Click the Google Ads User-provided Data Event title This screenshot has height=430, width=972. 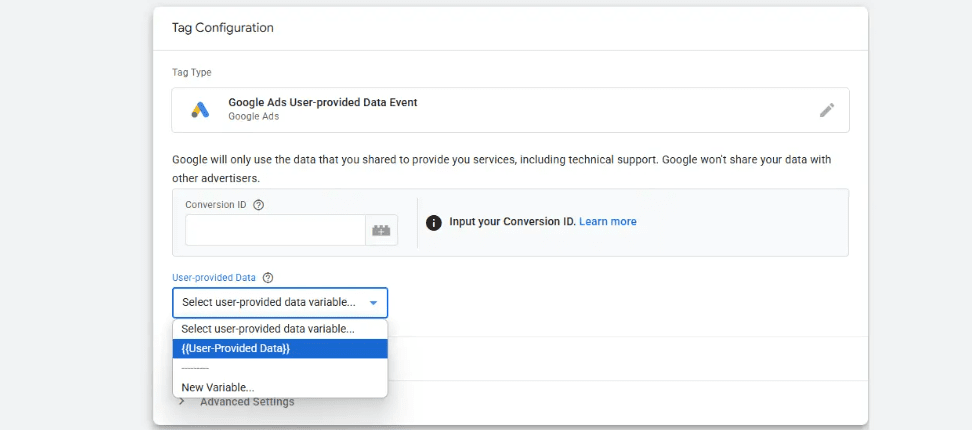[x=322, y=102]
